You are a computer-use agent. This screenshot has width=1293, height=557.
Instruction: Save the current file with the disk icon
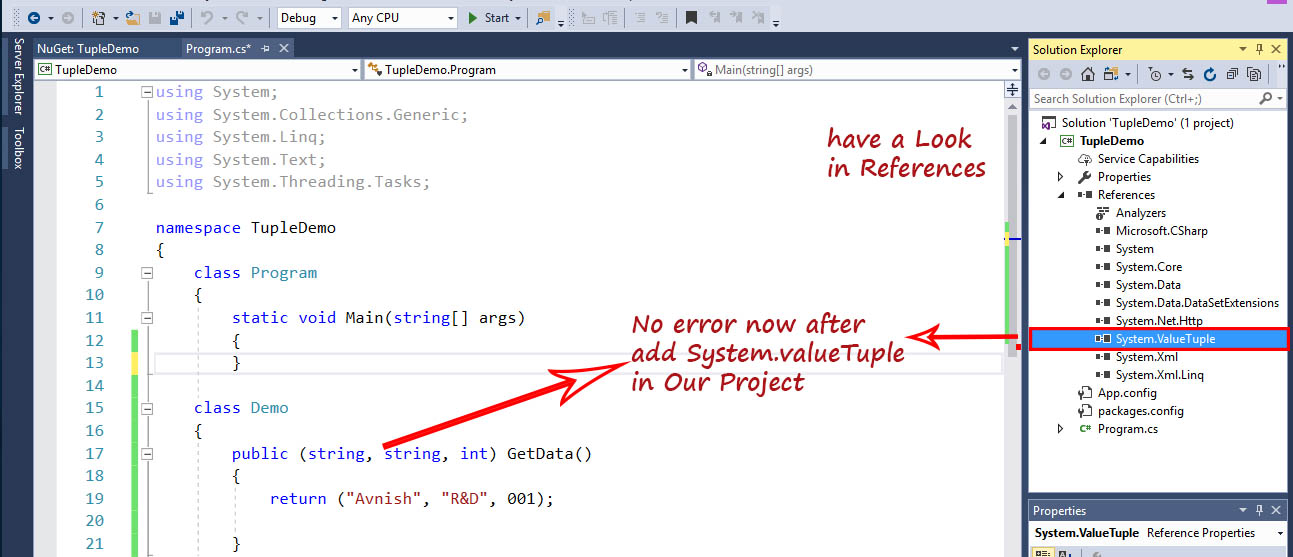point(155,17)
